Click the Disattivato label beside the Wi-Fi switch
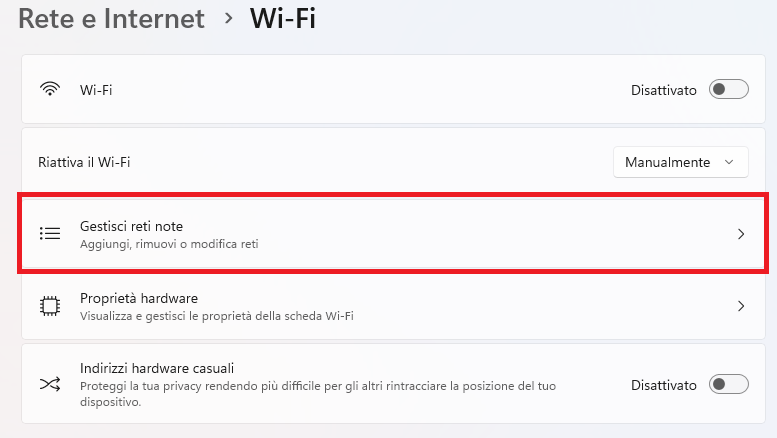Screen dimensions: 777x438 tap(664, 90)
